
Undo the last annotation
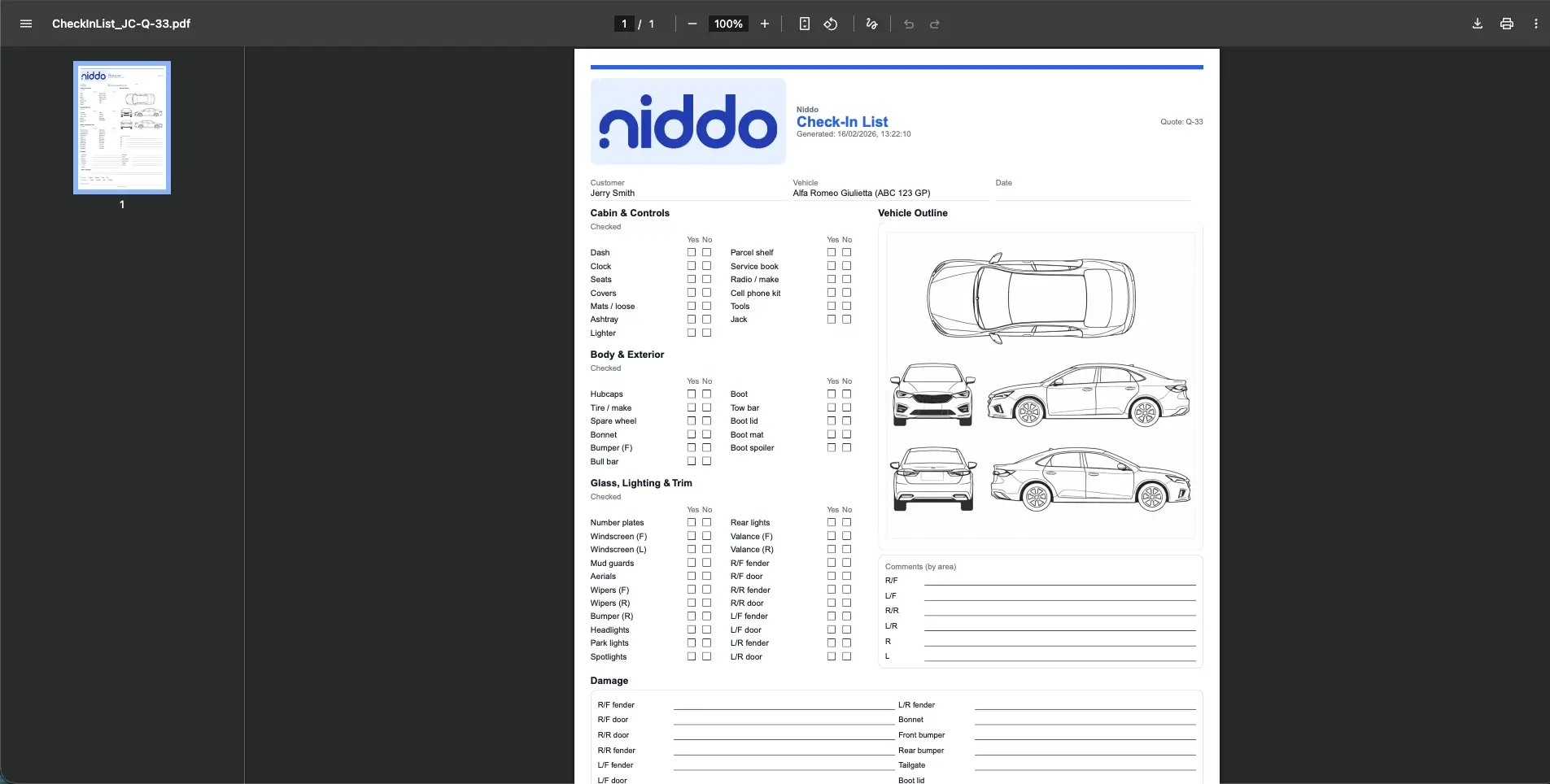pos(908,24)
